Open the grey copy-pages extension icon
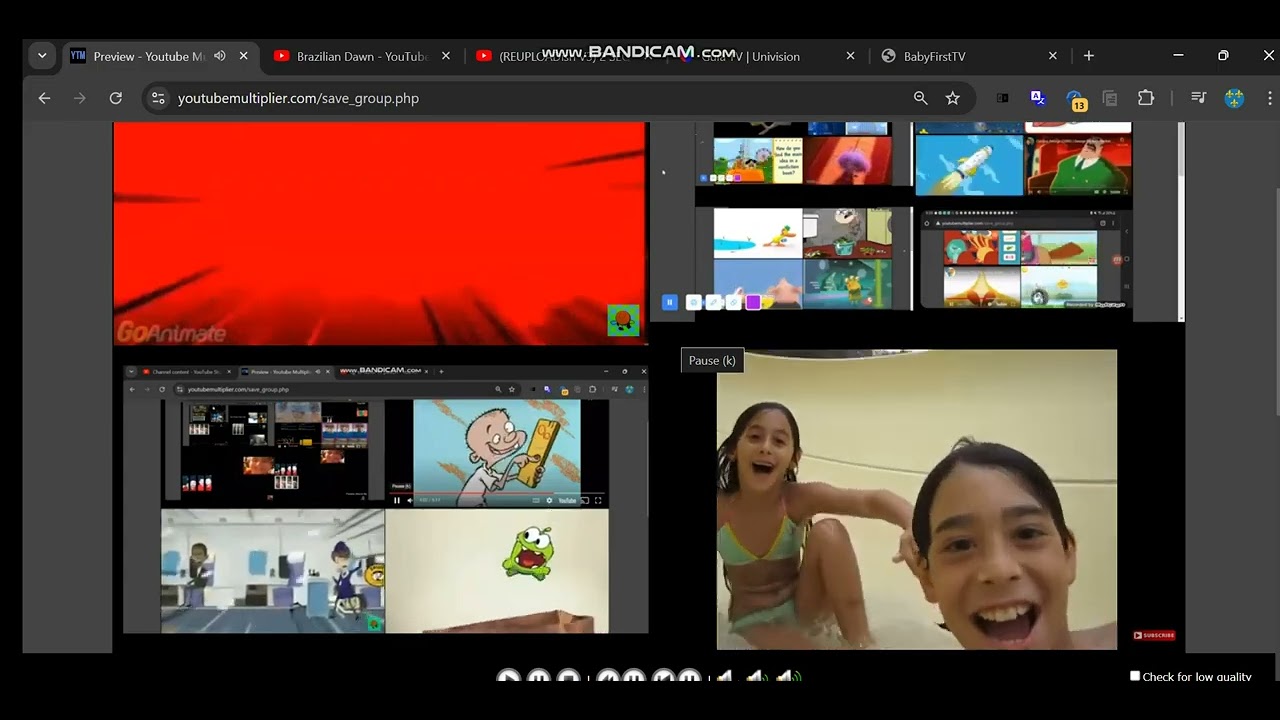Viewport: 1280px width, 720px height. coord(1110,98)
